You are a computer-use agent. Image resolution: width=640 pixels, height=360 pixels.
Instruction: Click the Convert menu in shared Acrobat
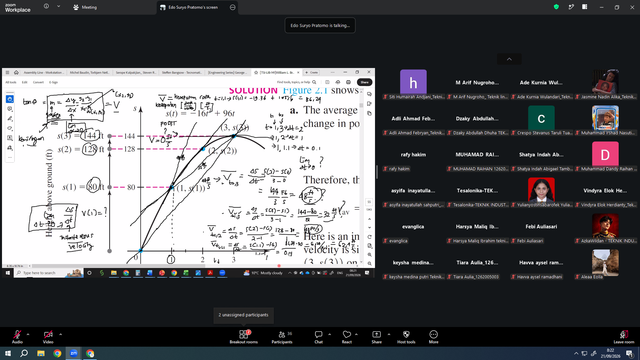tap(38, 82)
